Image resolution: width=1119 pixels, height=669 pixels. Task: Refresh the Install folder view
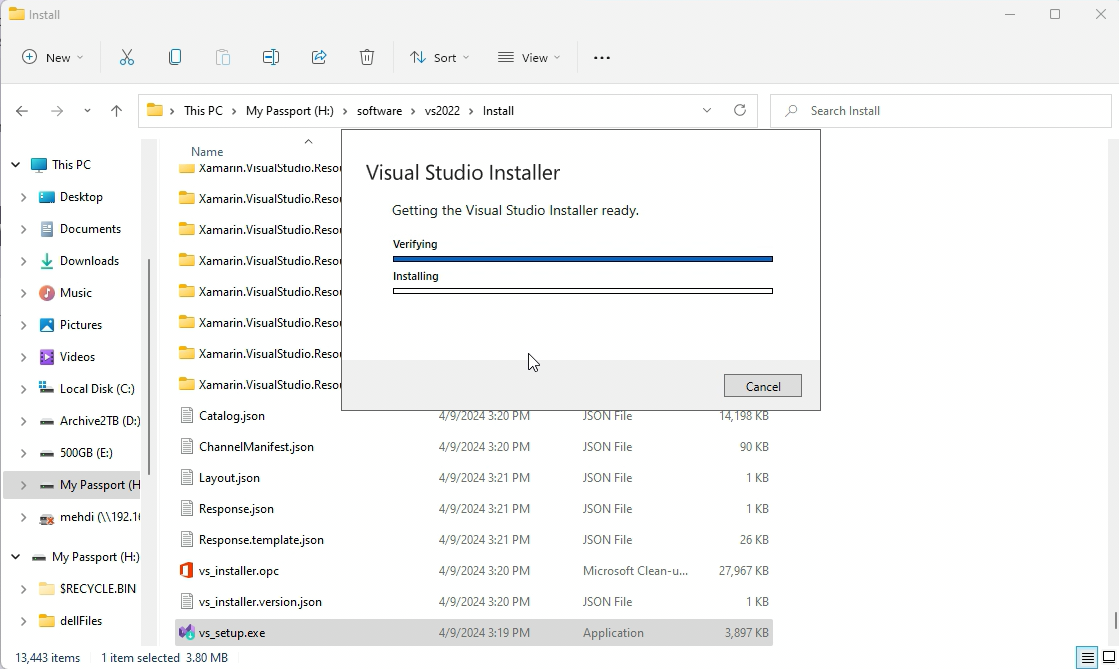(x=740, y=110)
